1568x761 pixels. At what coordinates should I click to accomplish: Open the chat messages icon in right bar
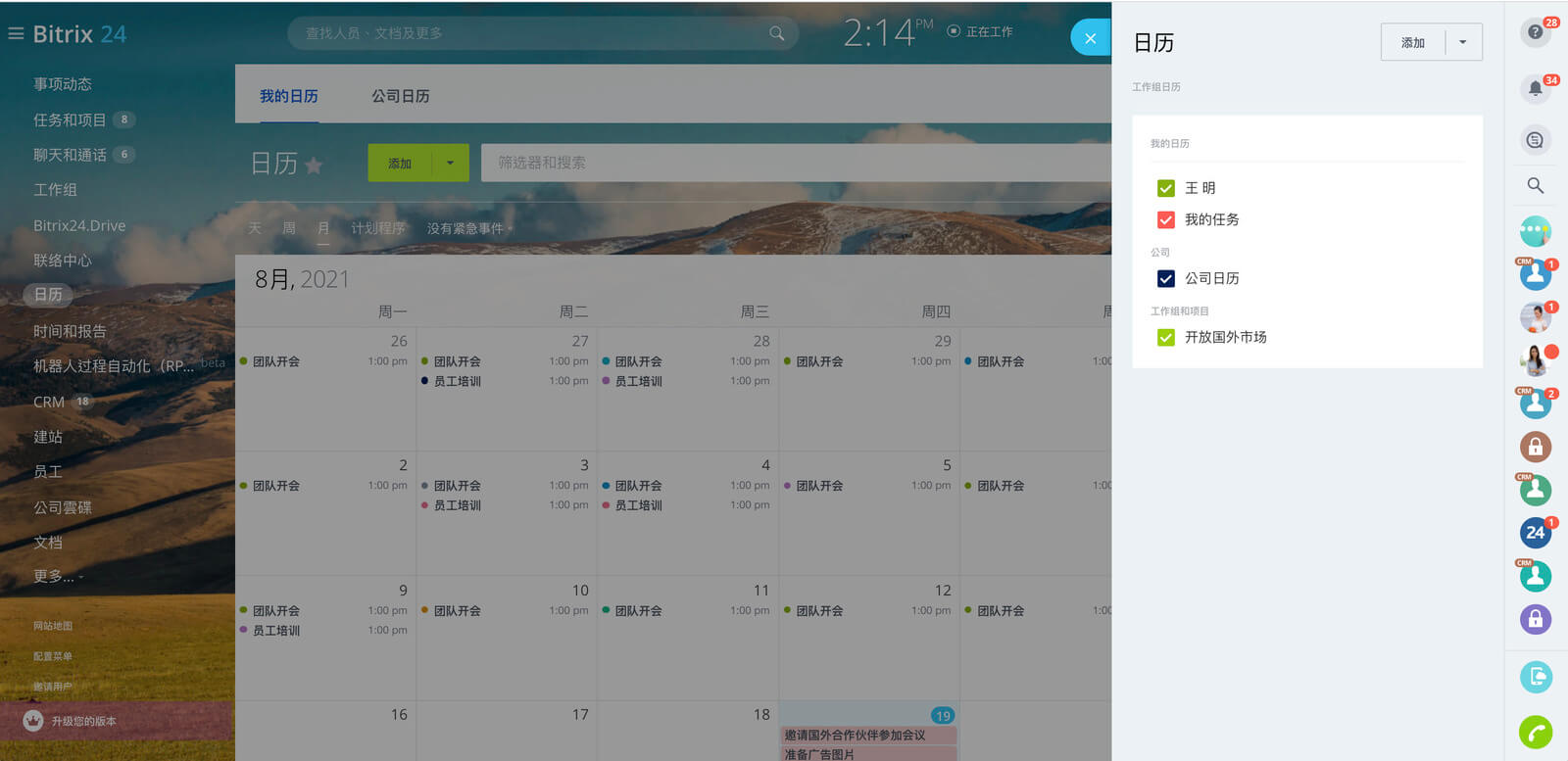[1536, 140]
